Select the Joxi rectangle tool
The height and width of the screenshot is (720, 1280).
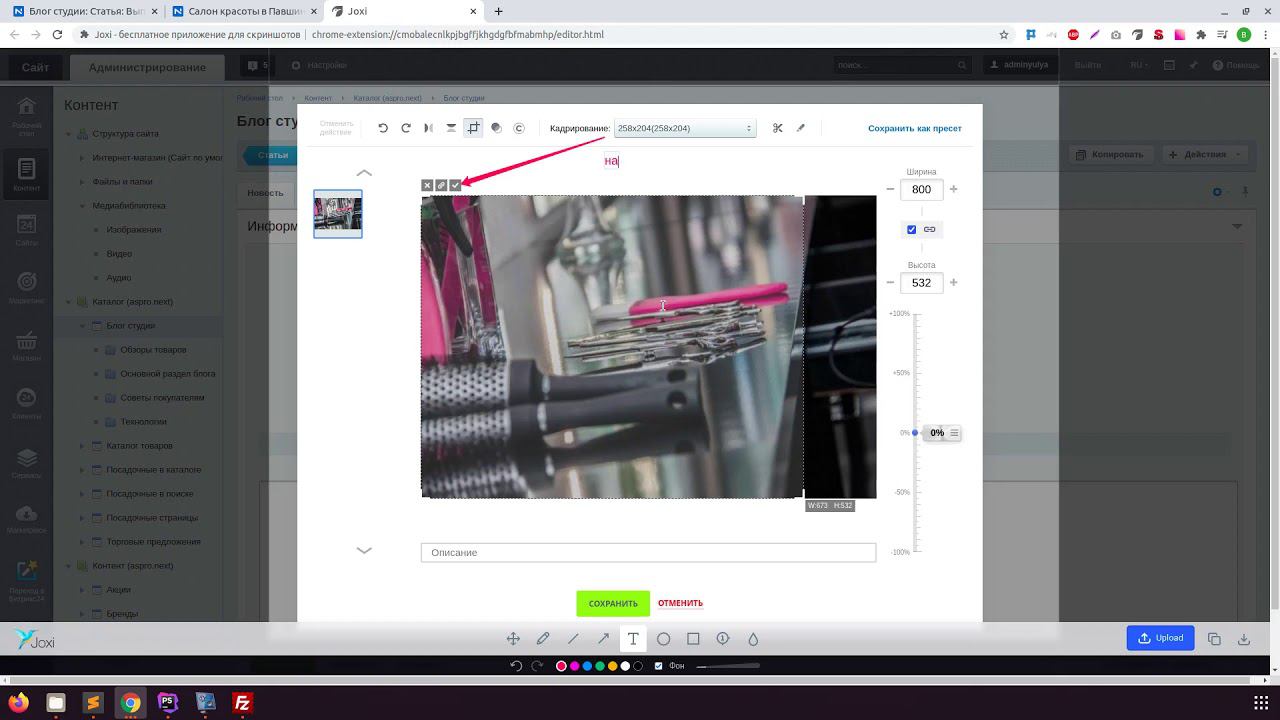pos(693,639)
